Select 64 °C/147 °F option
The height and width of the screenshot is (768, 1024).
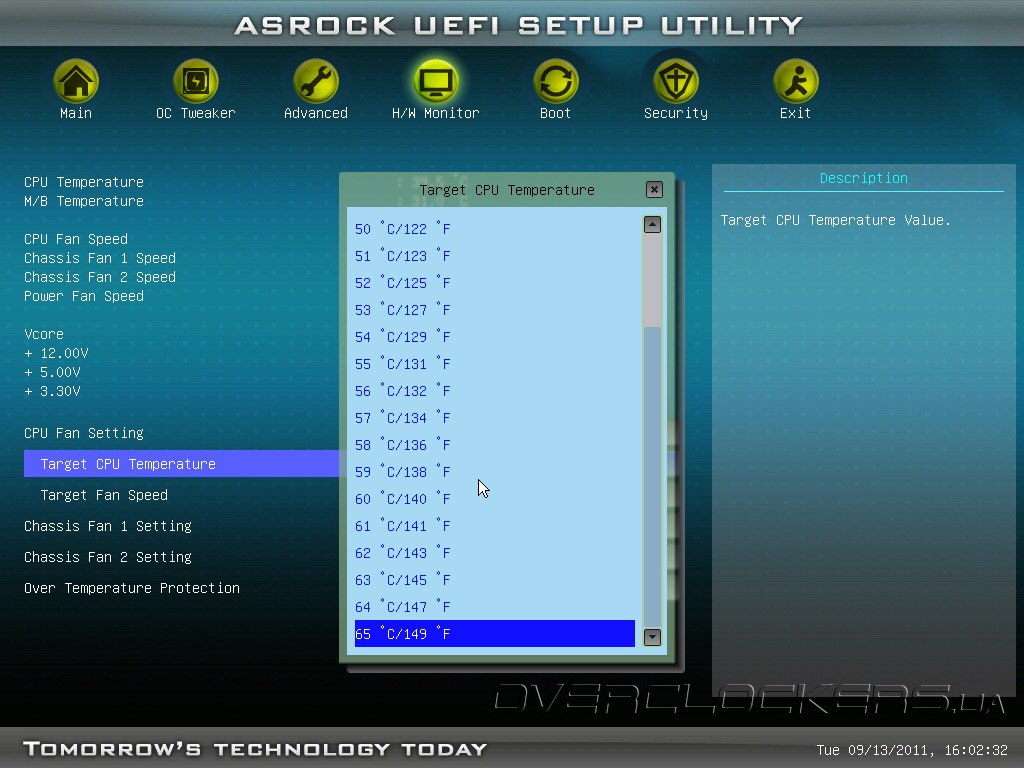494,607
